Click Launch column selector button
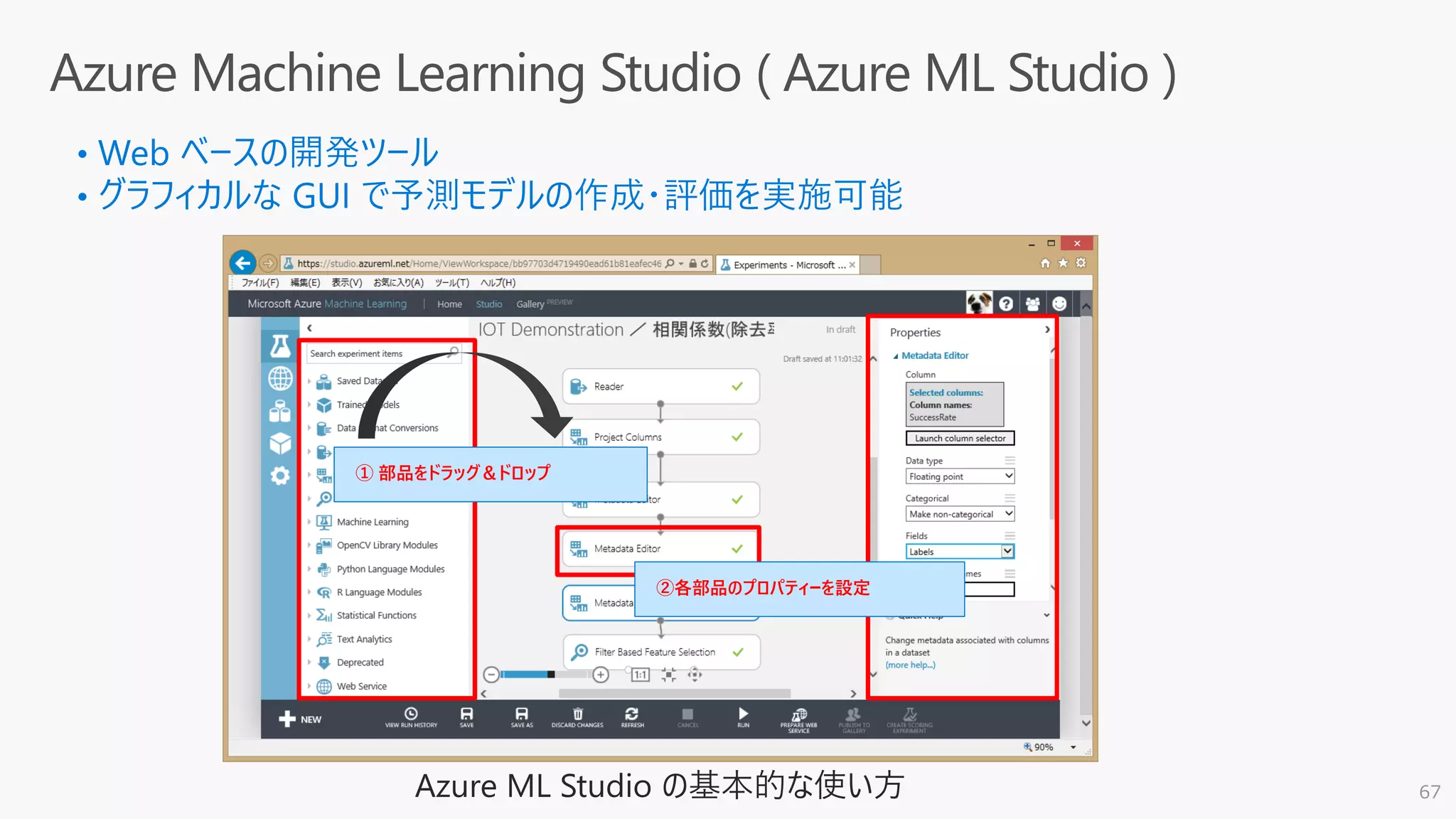The width and height of the screenshot is (1456, 819). click(960, 438)
